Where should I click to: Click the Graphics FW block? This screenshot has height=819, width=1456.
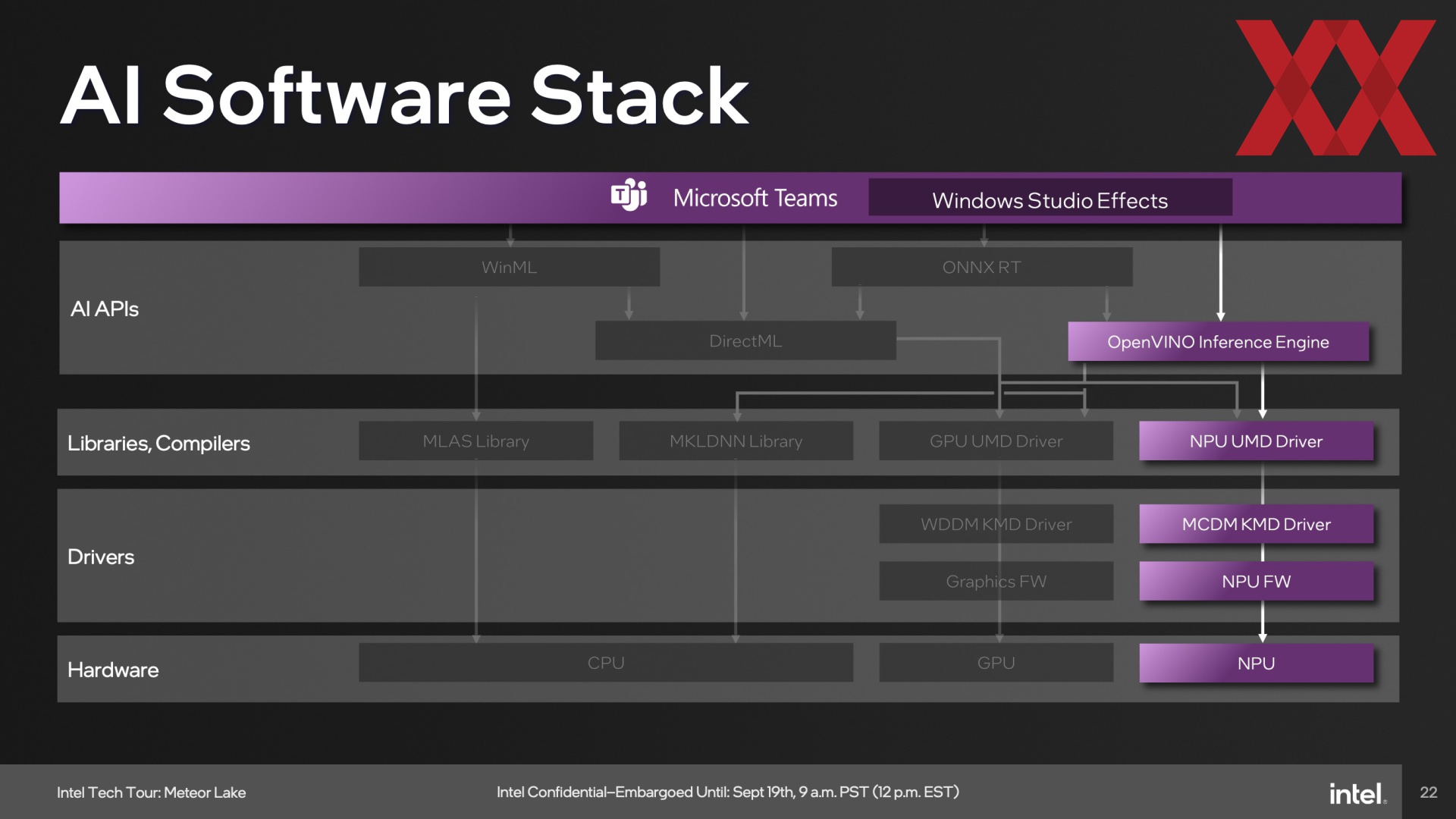(x=996, y=581)
